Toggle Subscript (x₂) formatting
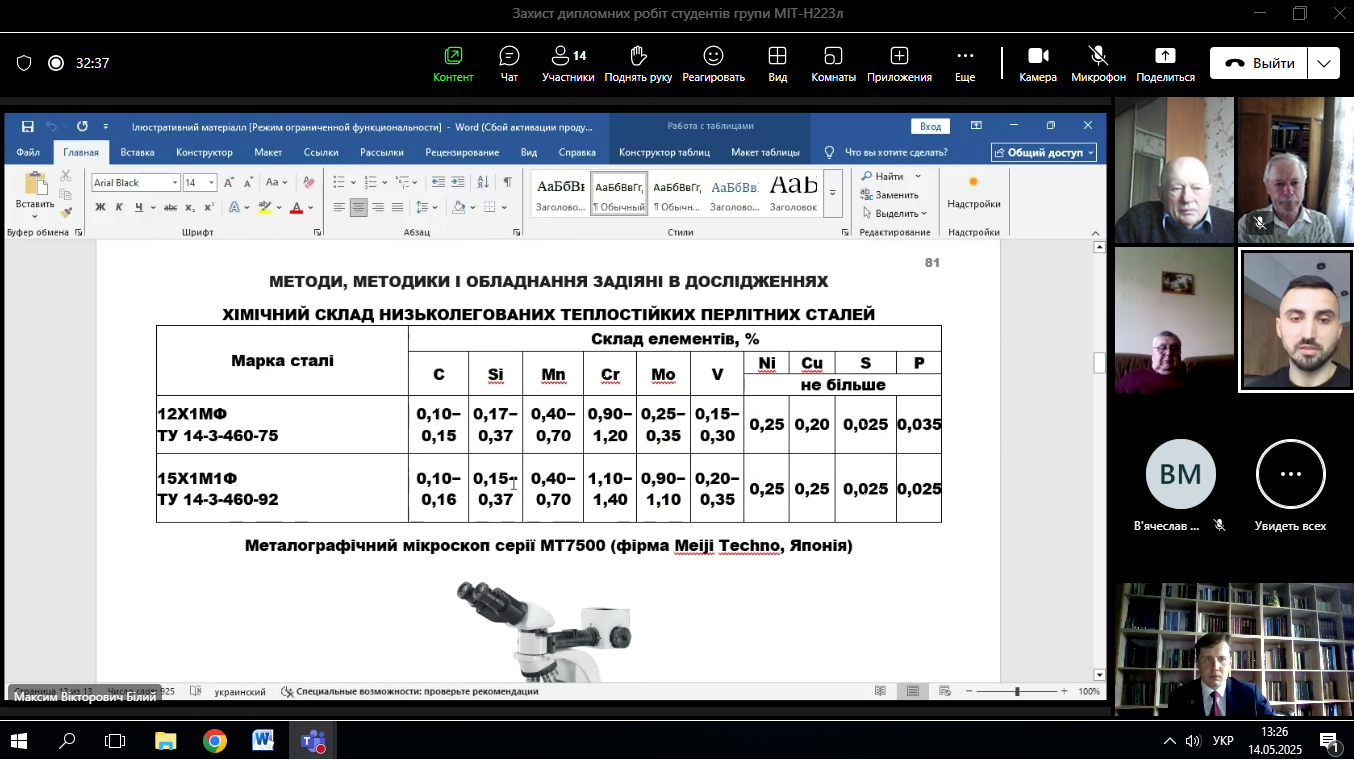 191,207
